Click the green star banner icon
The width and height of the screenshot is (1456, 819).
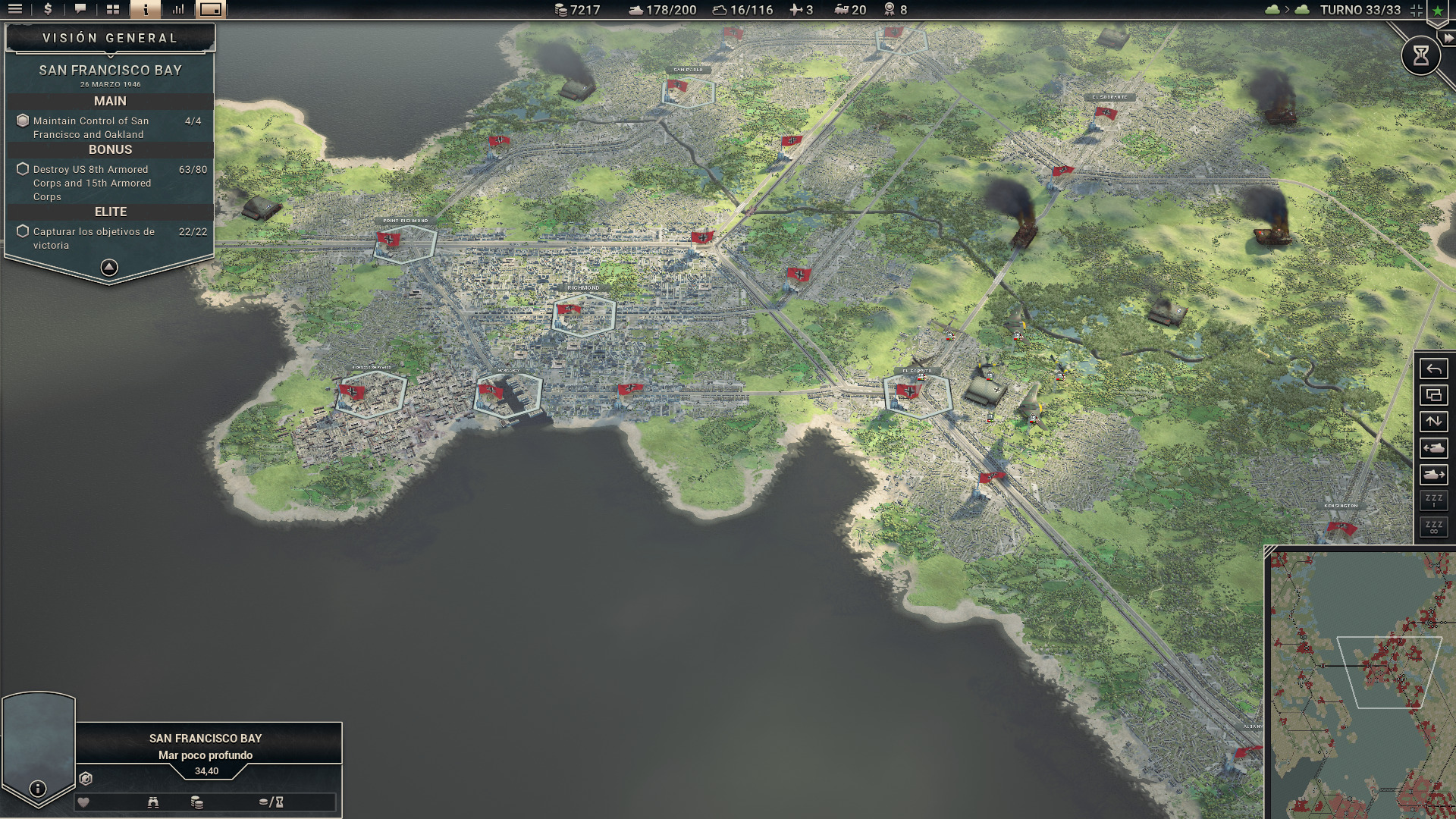(1437, 11)
